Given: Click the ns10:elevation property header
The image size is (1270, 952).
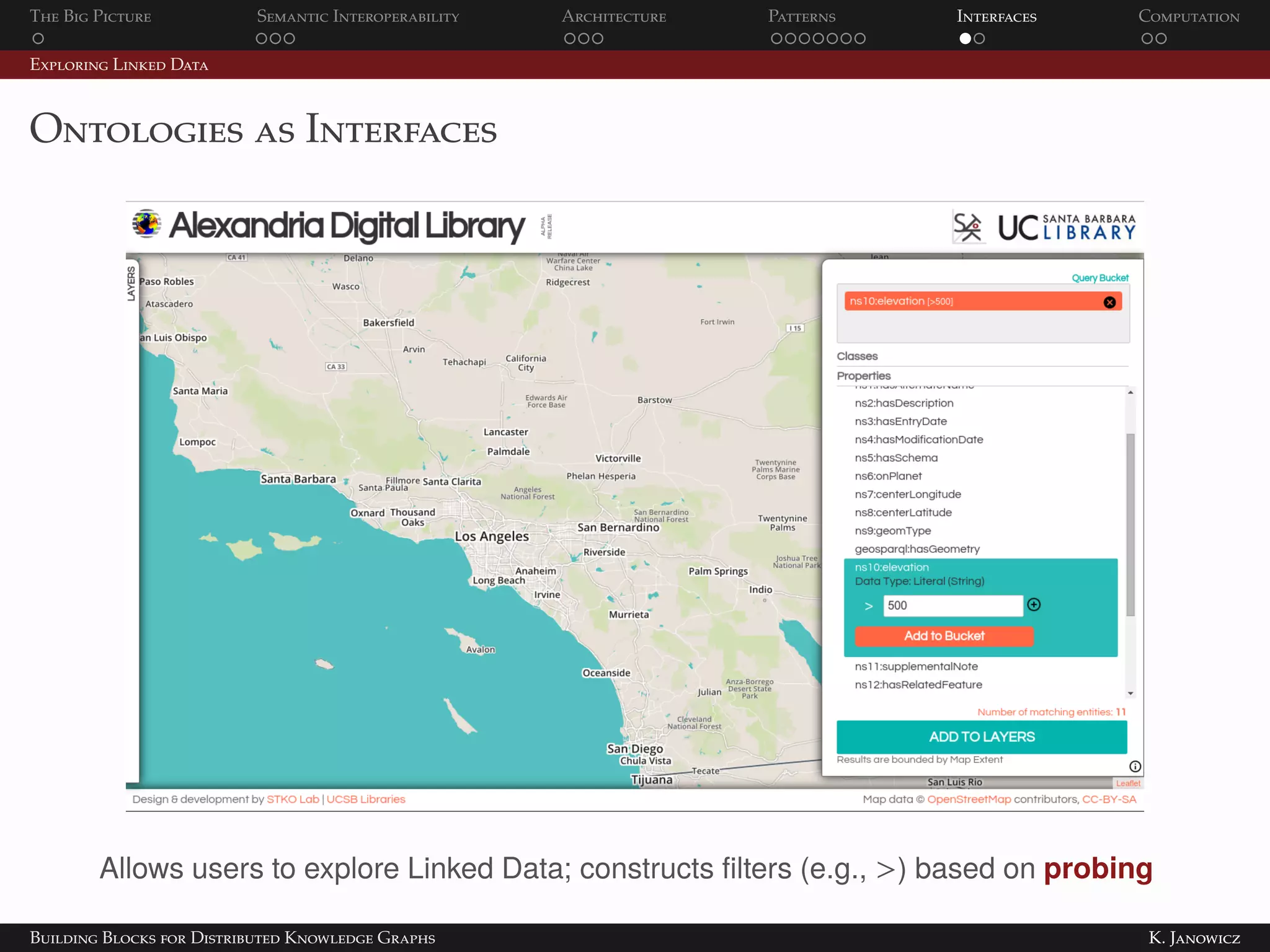Looking at the screenshot, I should 892,567.
